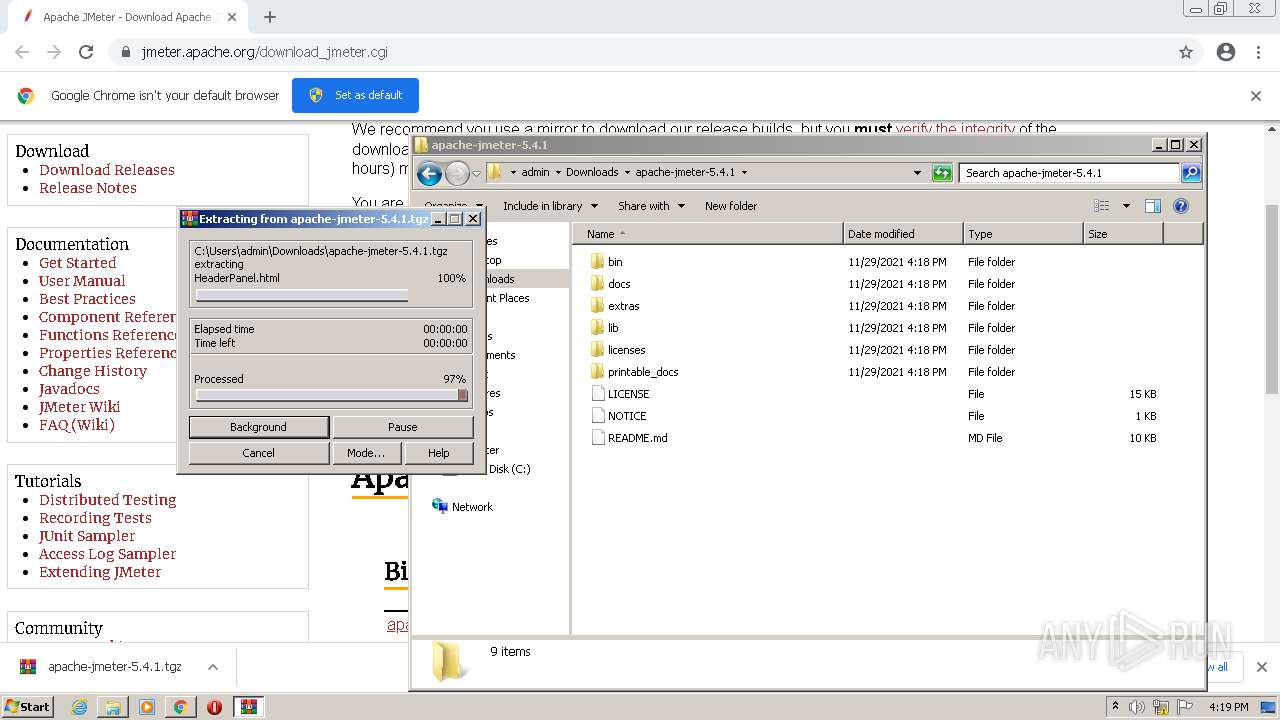
Task: Bookmark this page with star icon
Action: coord(1186,52)
